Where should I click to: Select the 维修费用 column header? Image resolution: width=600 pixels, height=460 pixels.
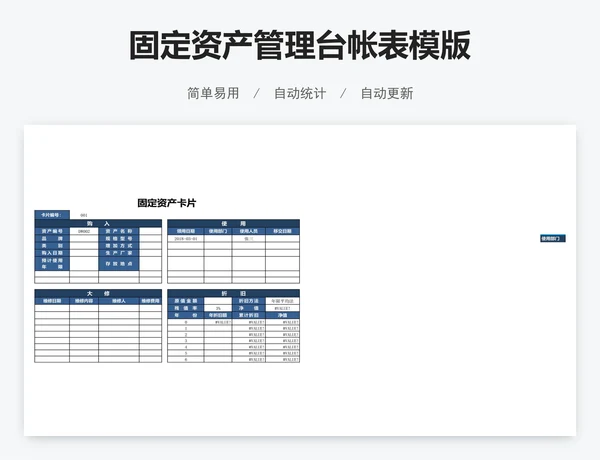(150, 301)
